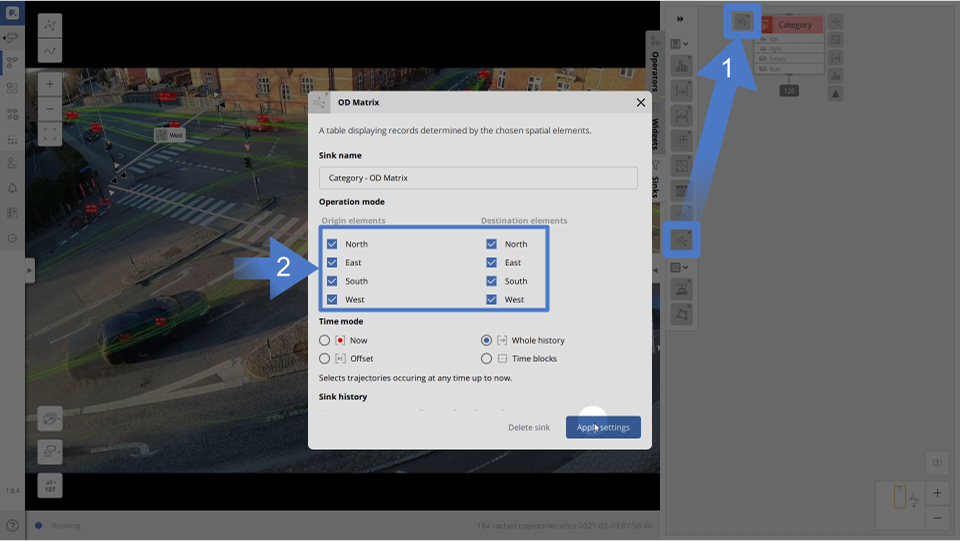Screen dimensions: 960x541
Task: Click the highlighted OD Matrix sink icon in the toolbar
Action: (682, 239)
